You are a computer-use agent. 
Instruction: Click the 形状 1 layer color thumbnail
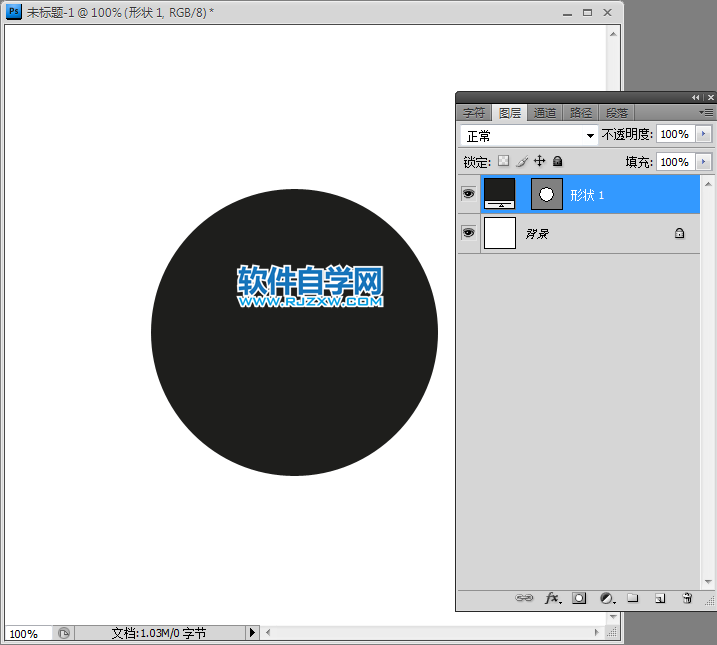(x=499, y=193)
